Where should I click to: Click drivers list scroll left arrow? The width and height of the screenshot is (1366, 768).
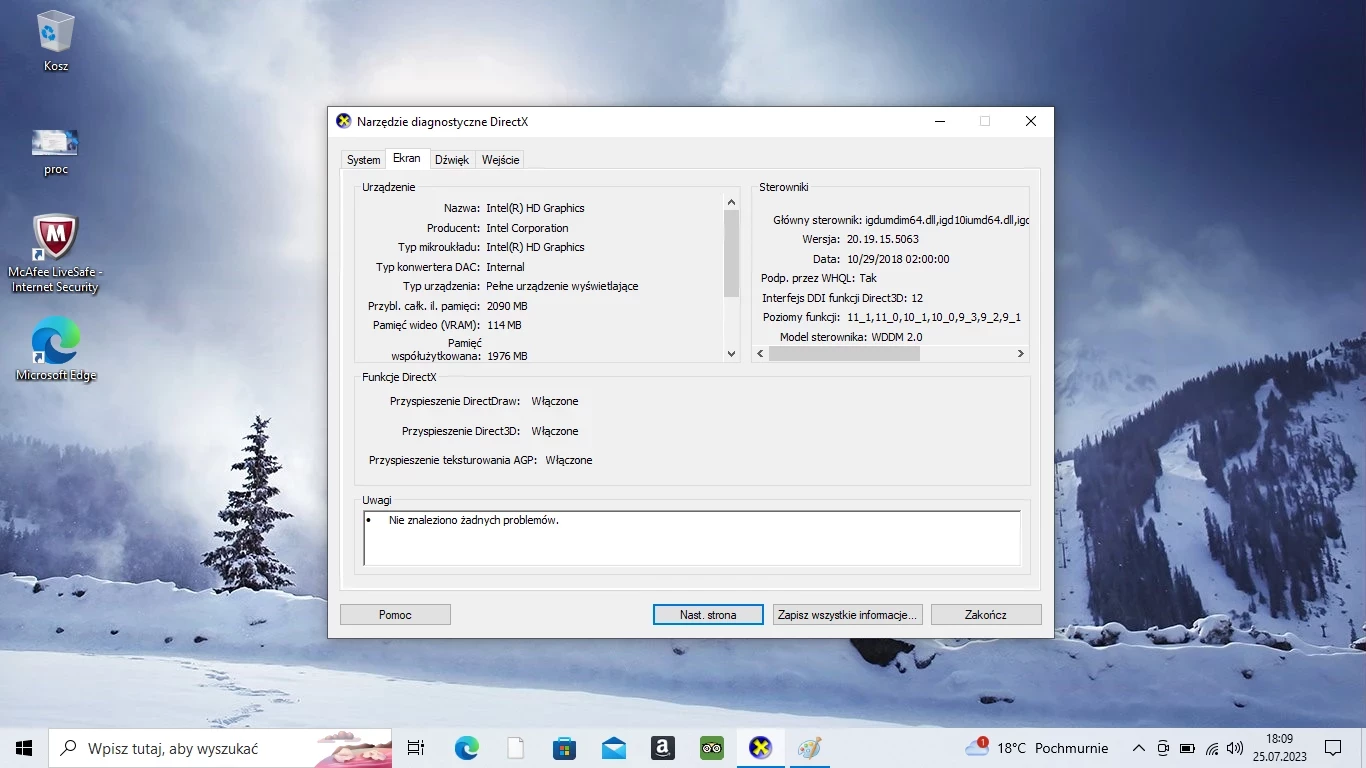click(760, 353)
